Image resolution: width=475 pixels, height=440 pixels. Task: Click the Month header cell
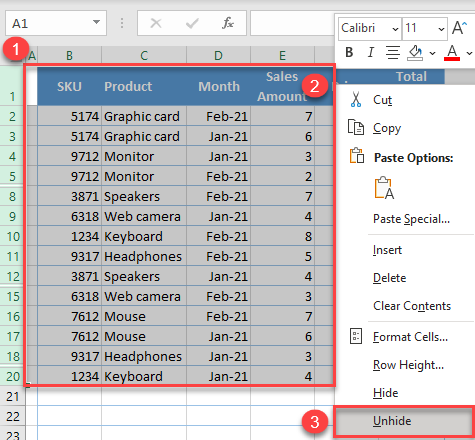218,86
